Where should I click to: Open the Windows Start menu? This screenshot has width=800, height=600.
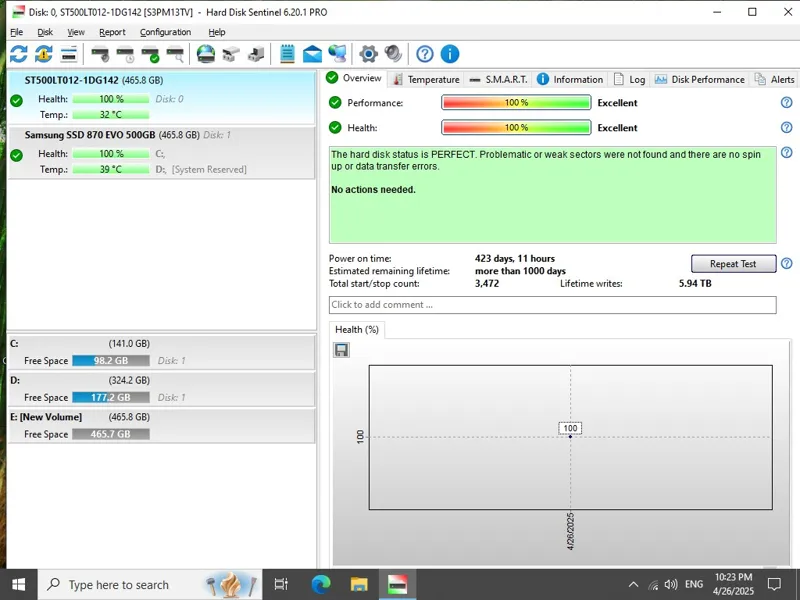pos(18,584)
